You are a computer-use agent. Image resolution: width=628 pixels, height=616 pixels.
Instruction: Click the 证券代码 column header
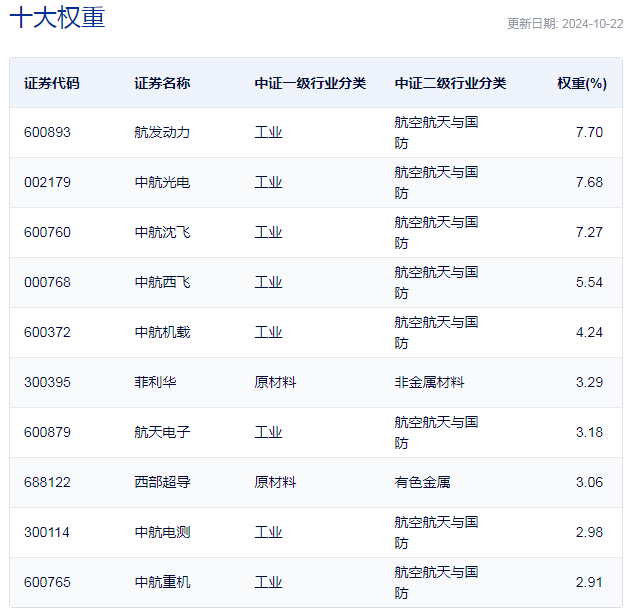pos(51,83)
